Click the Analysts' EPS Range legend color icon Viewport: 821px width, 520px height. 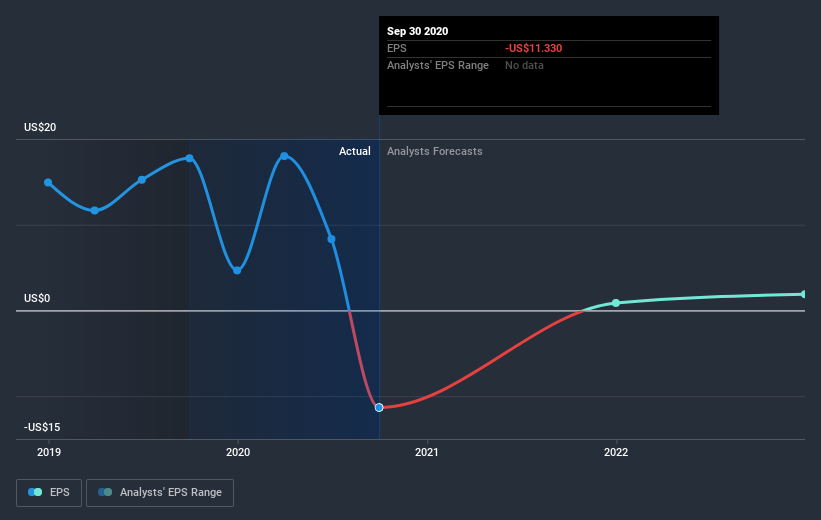point(105,492)
